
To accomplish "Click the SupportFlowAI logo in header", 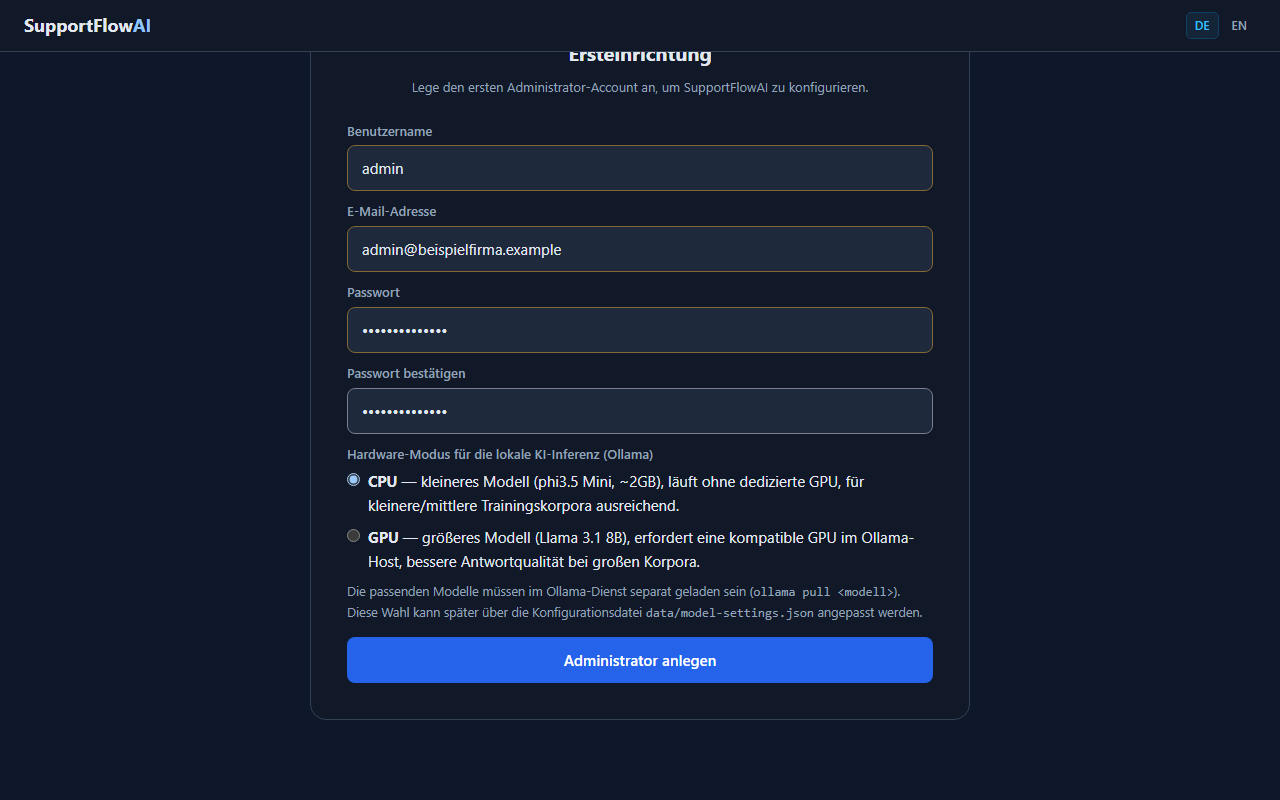I will point(87,26).
